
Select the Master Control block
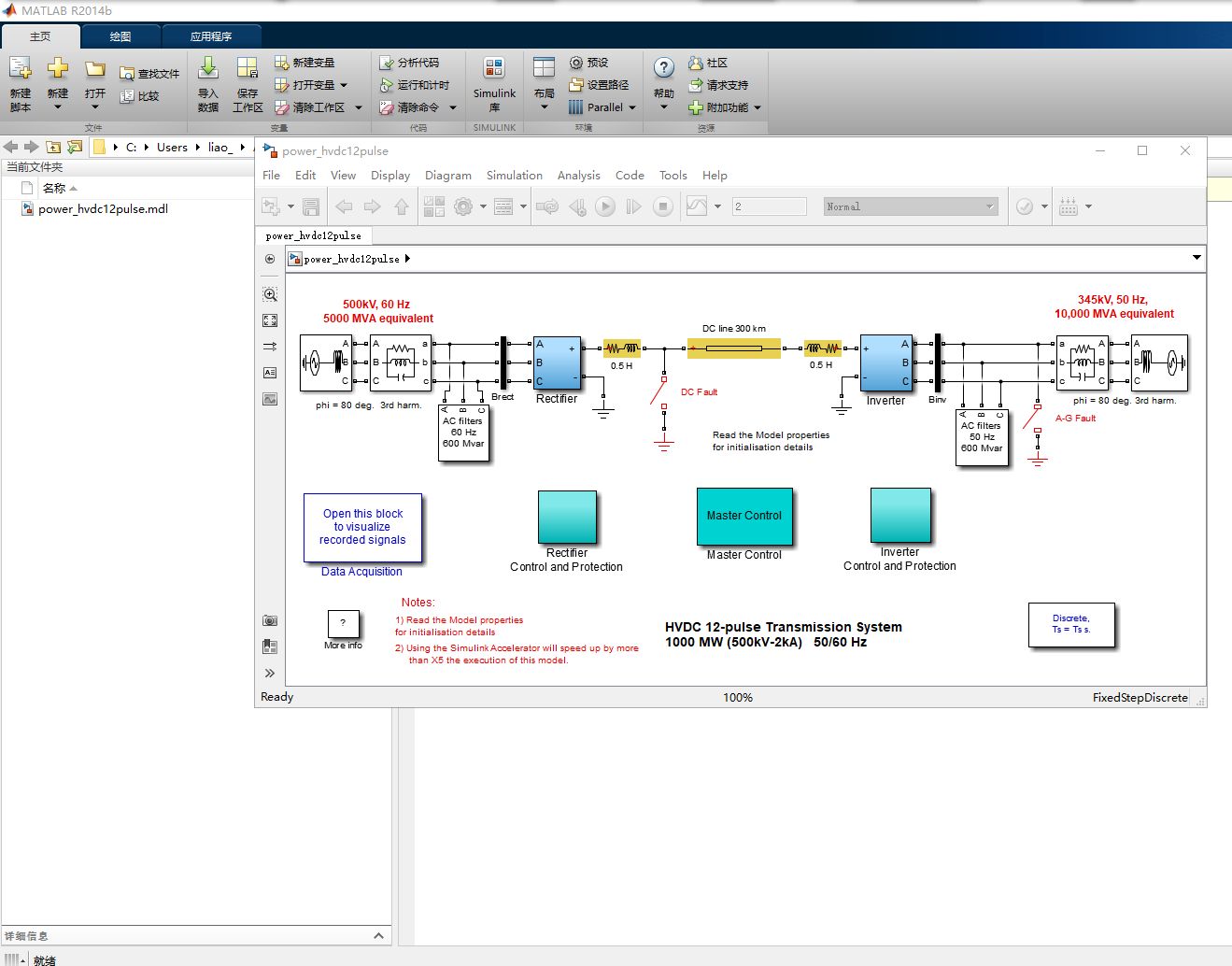click(x=744, y=516)
